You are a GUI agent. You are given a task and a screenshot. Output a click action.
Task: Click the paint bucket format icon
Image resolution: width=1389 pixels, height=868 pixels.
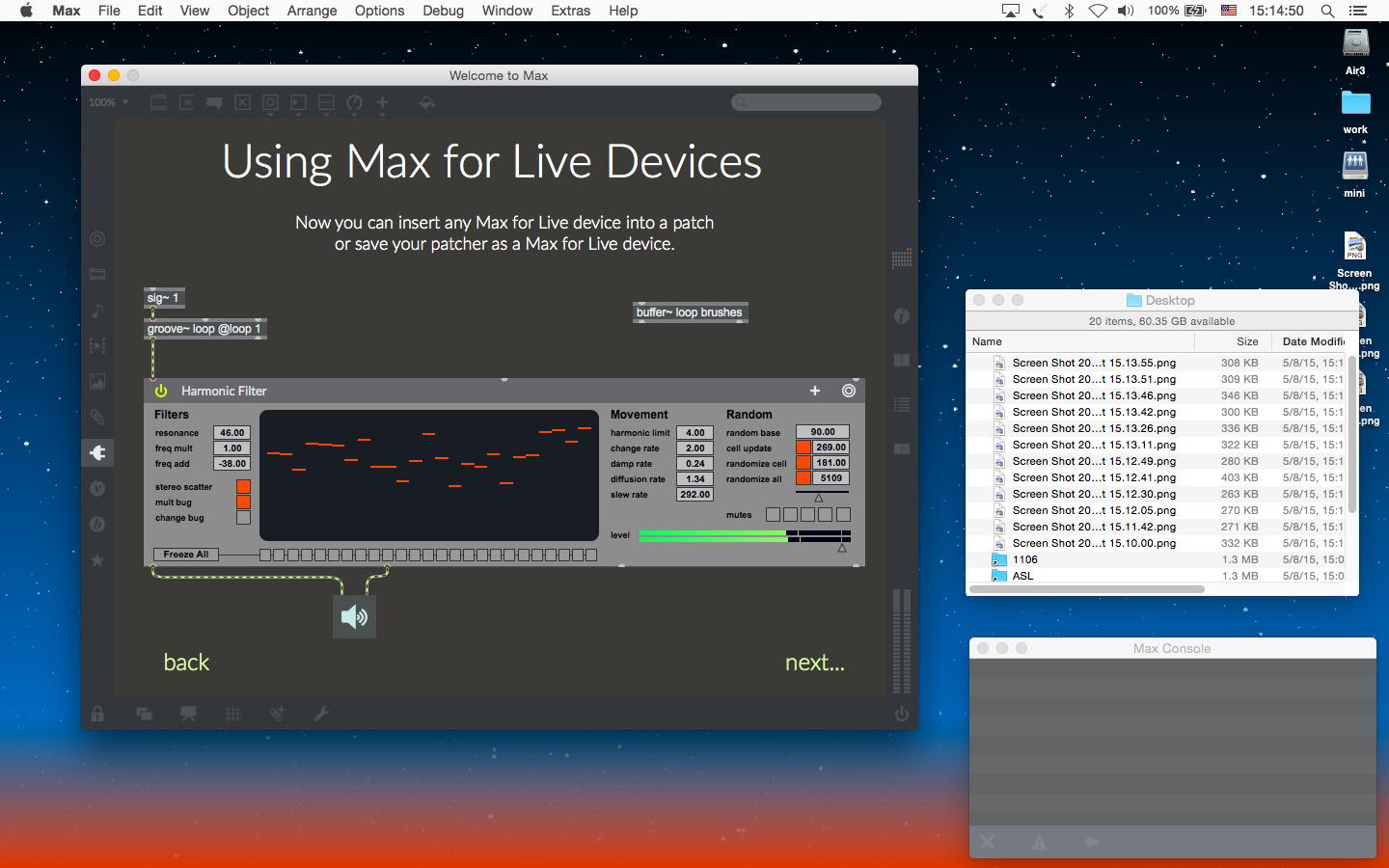coord(426,102)
